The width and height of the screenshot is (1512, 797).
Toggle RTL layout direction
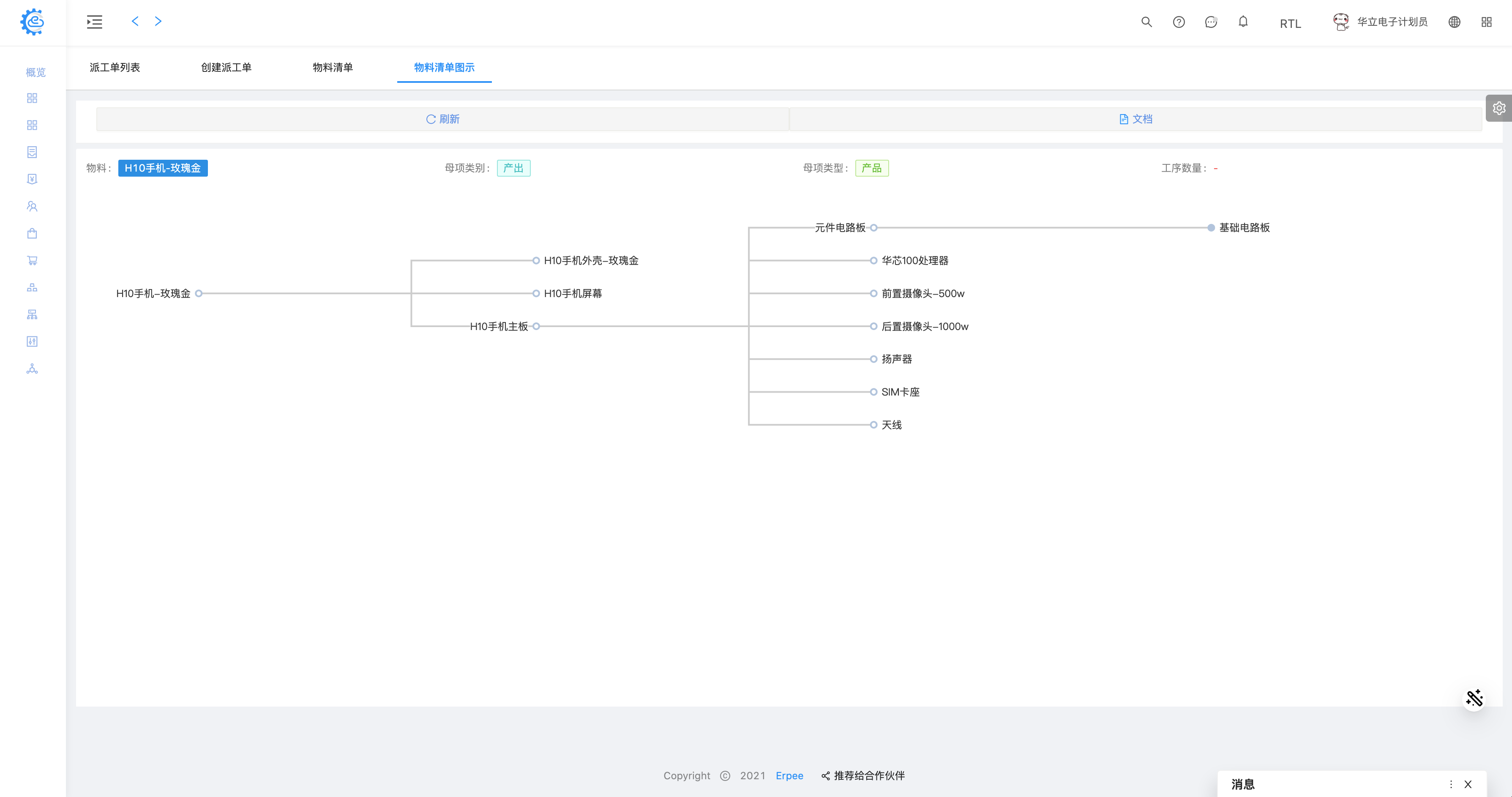point(1290,24)
